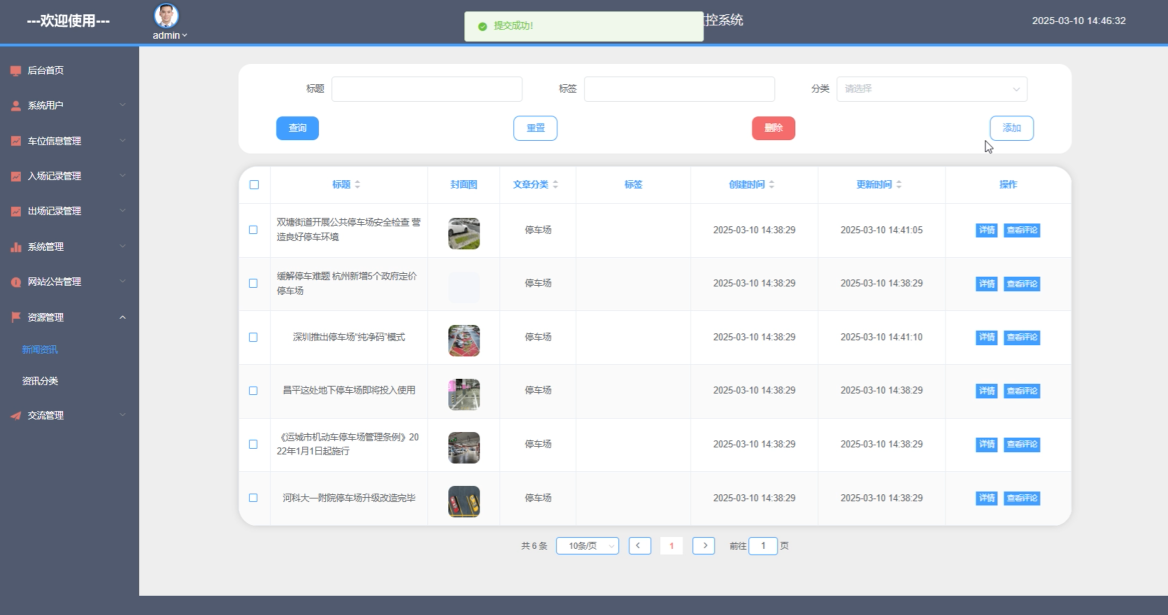Click 查看评论 for the 缓解停车难题 row
The width and height of the screenshot is (1168, 615).
(1022, 284)
